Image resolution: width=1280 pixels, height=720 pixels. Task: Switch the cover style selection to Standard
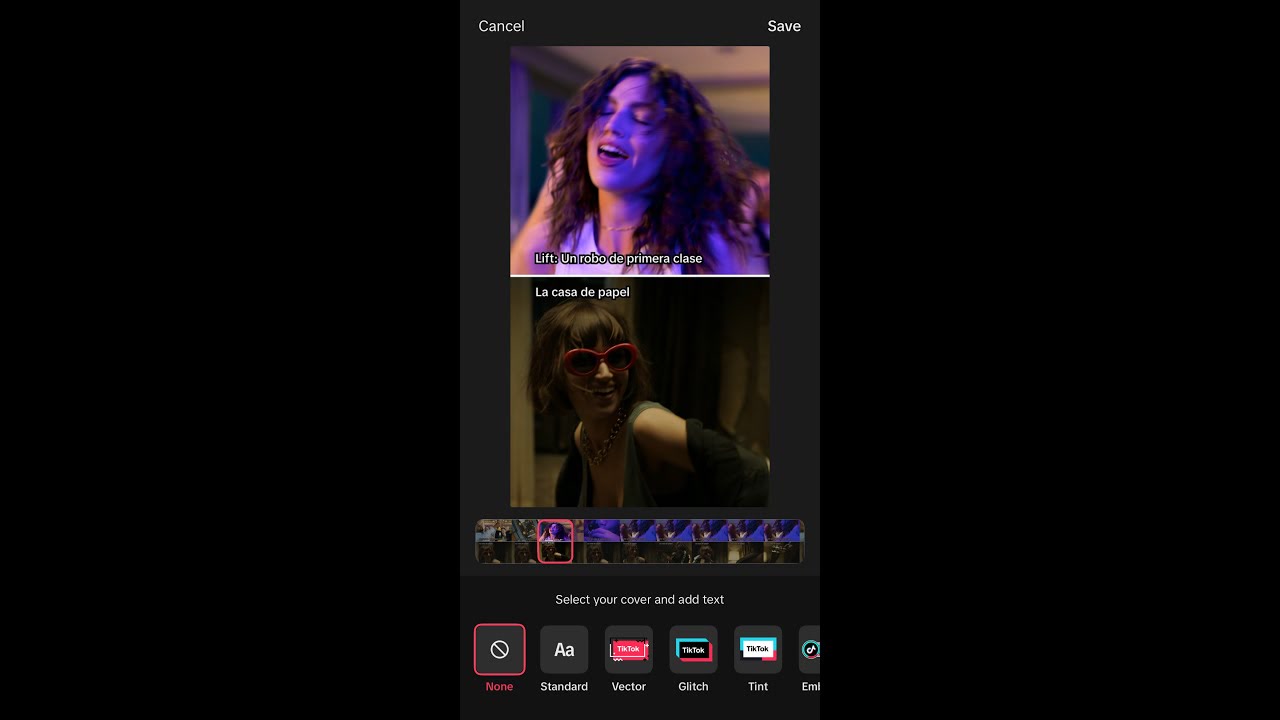564,649
